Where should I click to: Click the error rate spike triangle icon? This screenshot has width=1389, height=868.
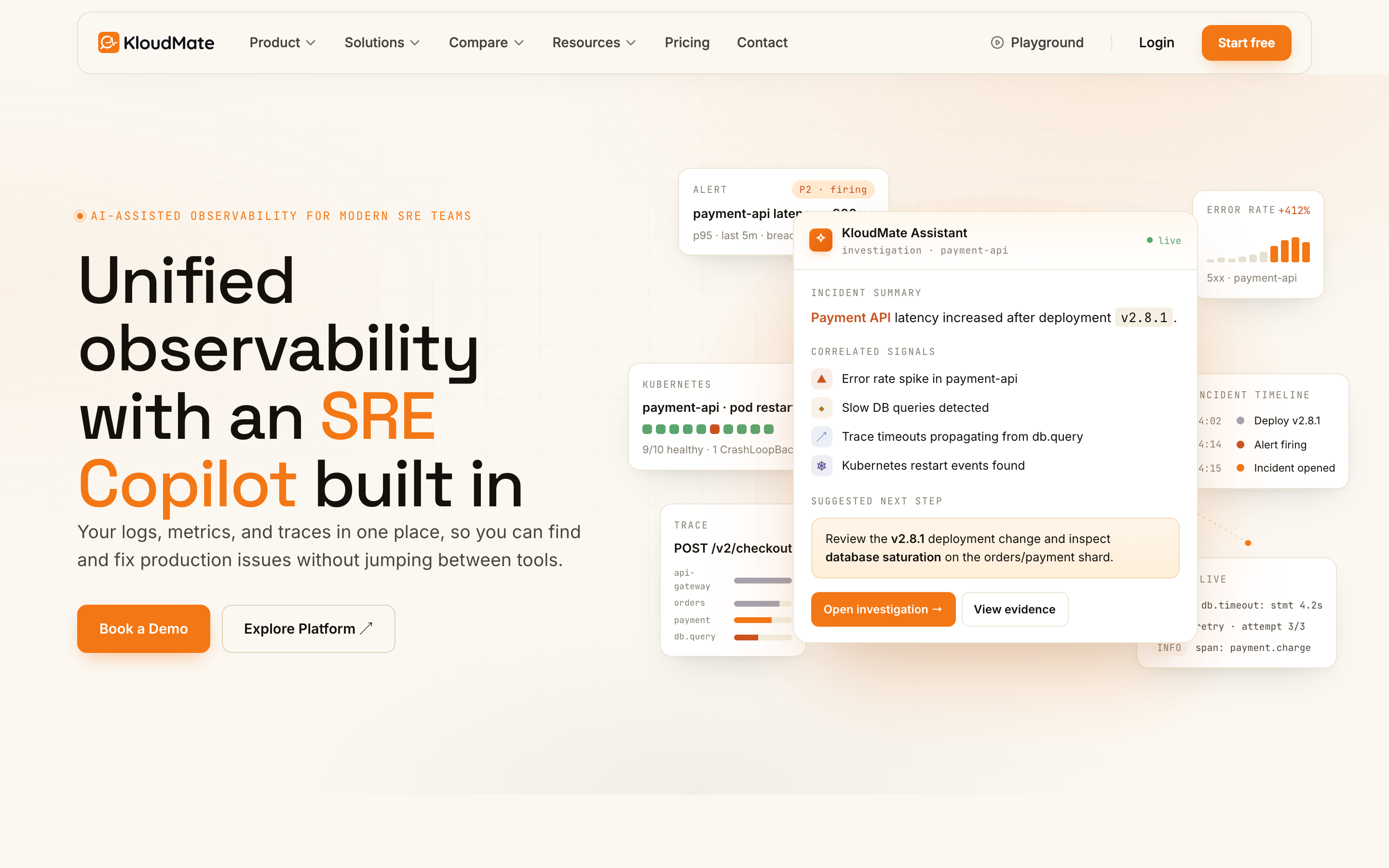pos(821,379)
